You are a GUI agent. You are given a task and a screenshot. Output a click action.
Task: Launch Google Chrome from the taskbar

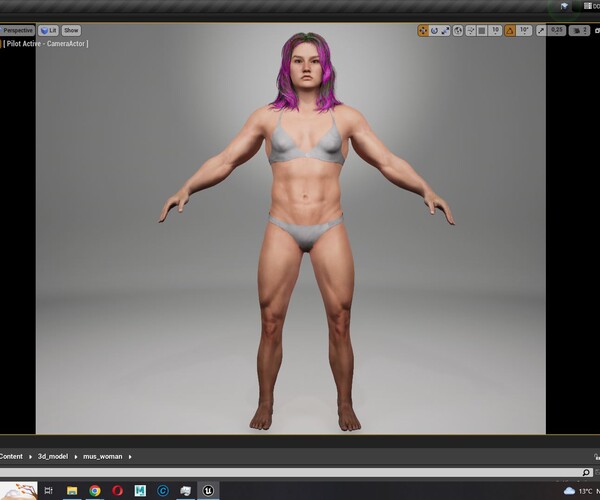coord(95,490)
